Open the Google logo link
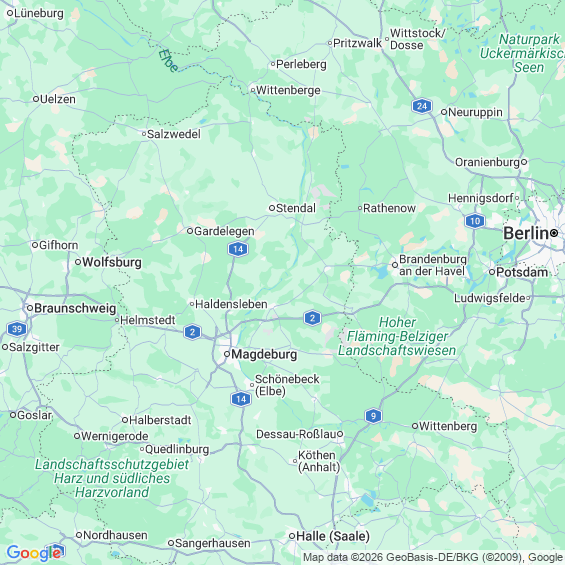The image size is (565, 565). coord(34,553)
